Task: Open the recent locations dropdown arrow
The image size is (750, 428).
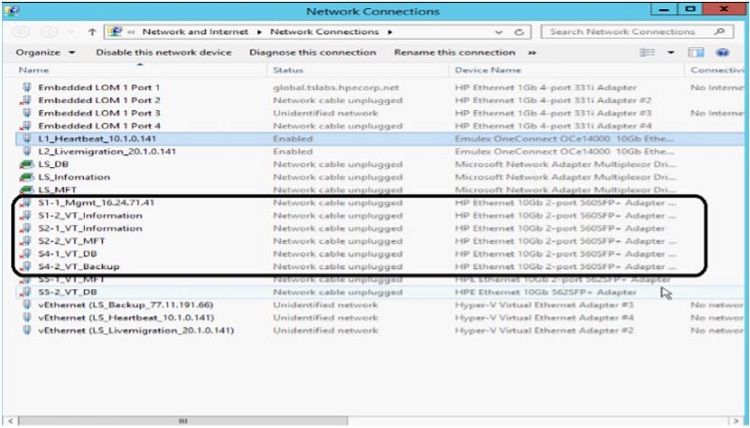Action: coord(71,32)
